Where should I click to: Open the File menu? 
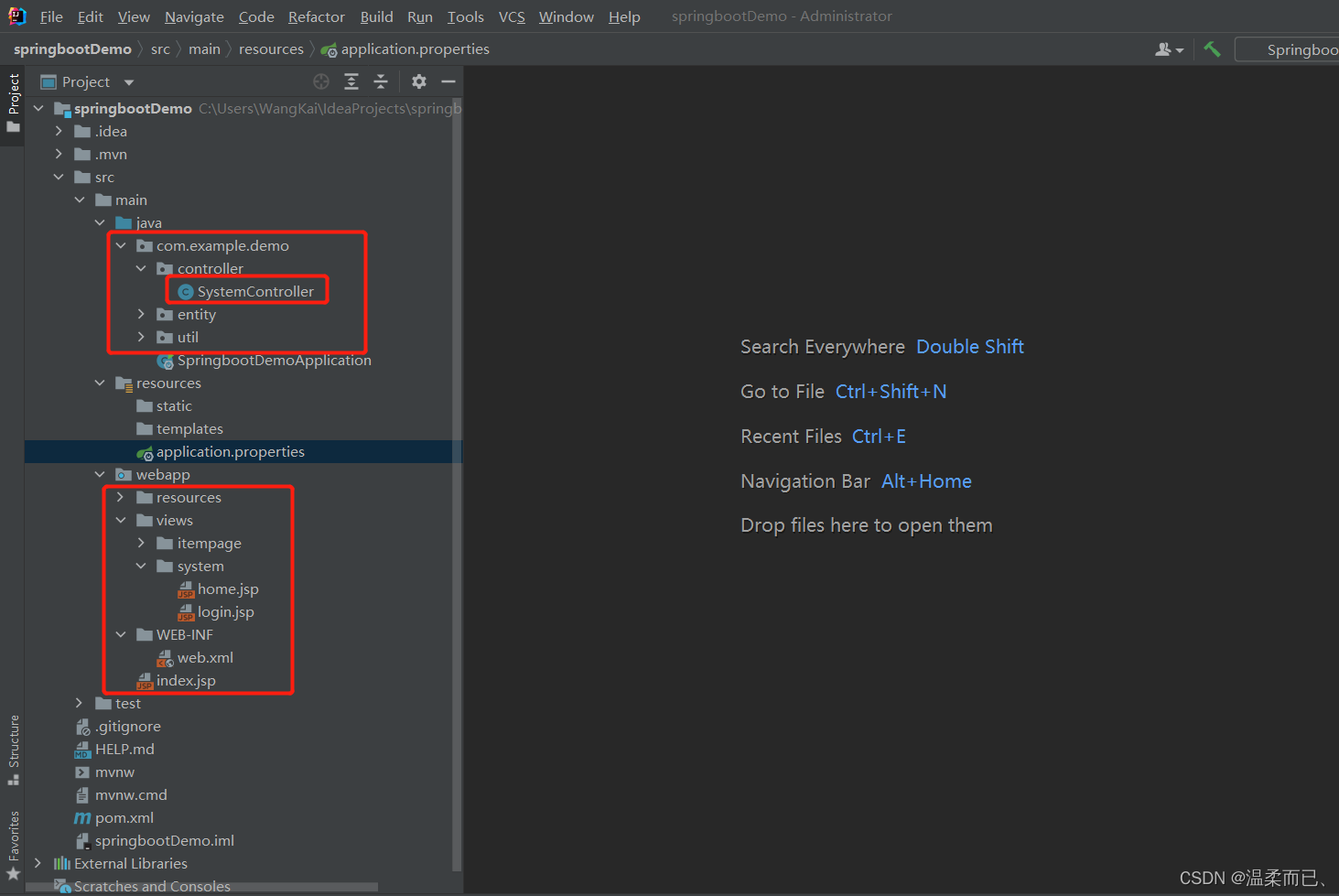click(x=51, y=16)
